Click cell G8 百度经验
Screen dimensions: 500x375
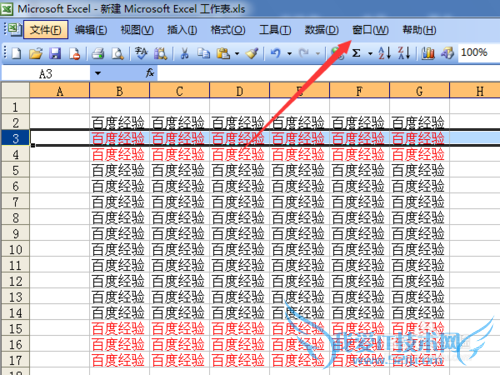419,217
